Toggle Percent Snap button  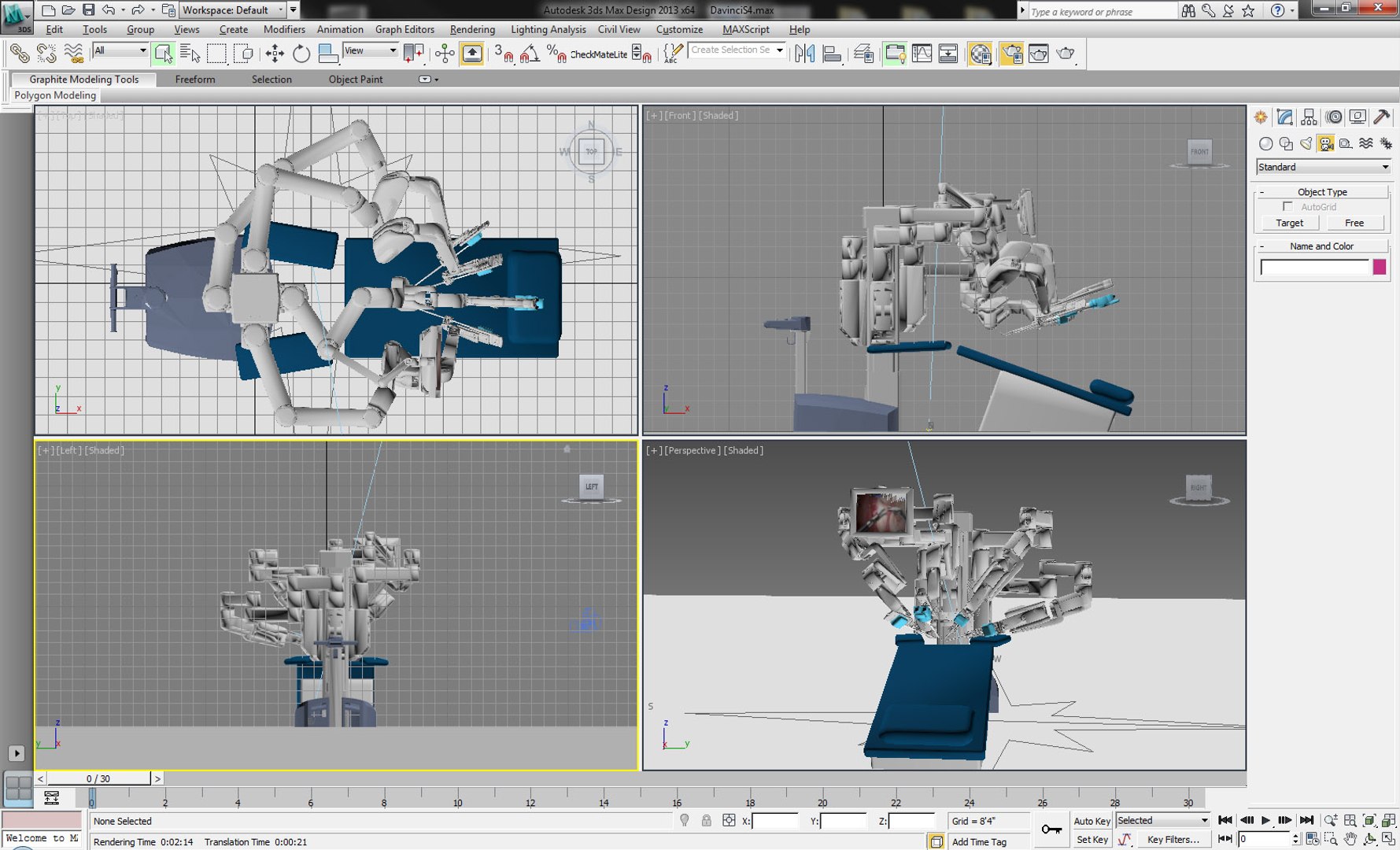click(556, 54)
